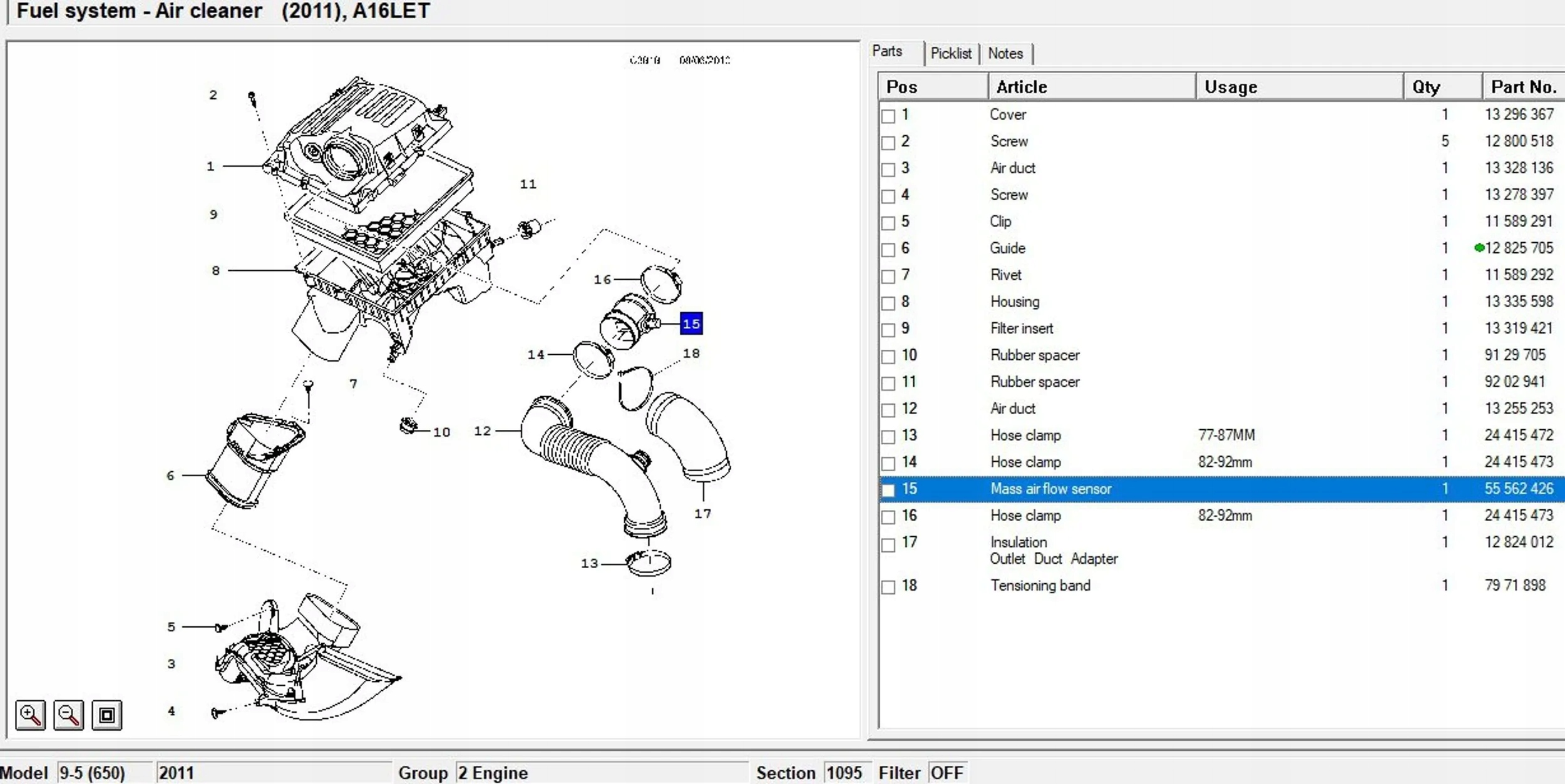Click the Part No. column header
1565x784 pixels.
(1523, 87)
